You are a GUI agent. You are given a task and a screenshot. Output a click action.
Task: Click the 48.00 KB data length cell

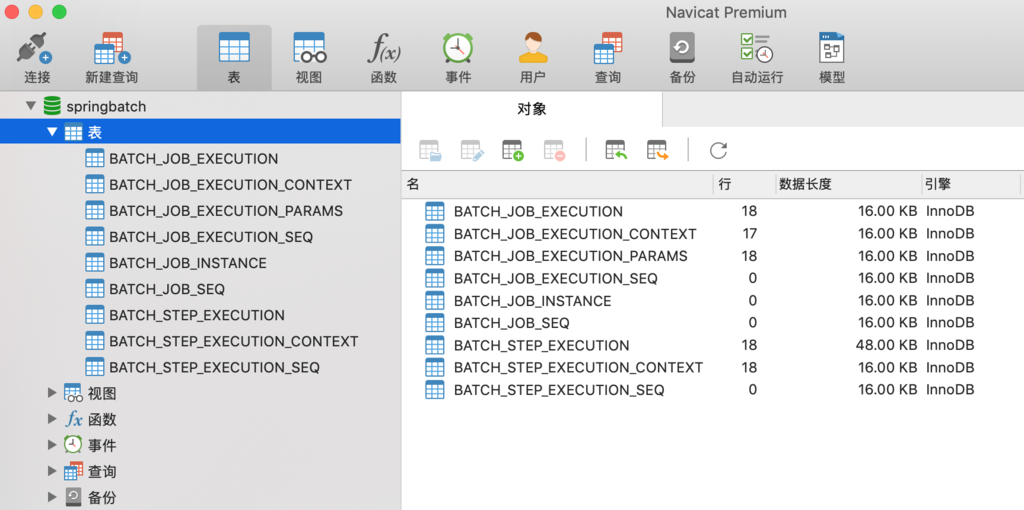(x=886, y=345)
